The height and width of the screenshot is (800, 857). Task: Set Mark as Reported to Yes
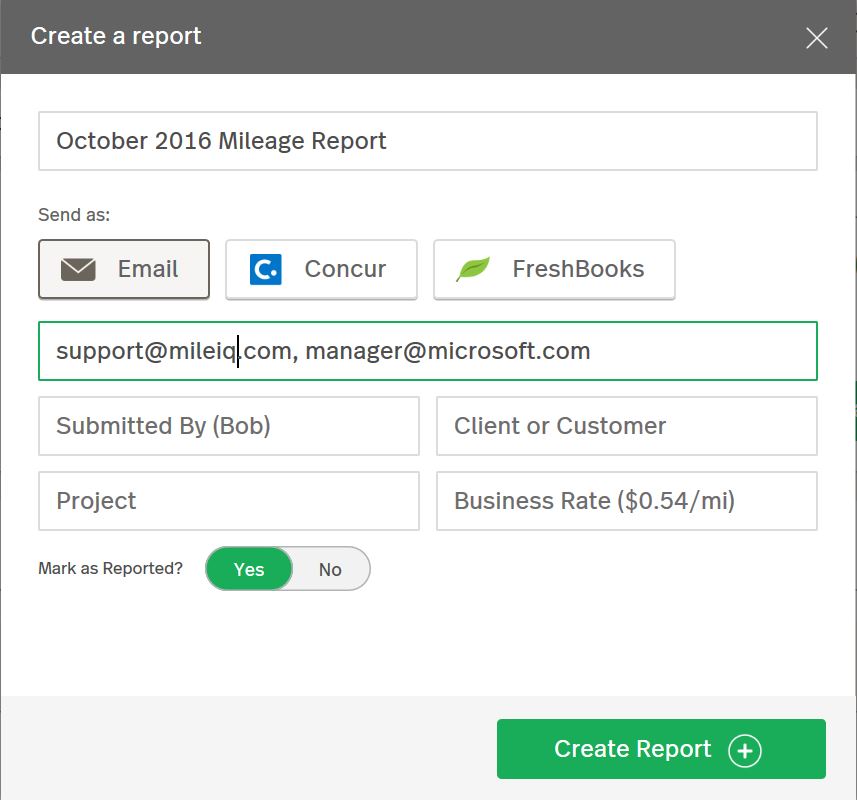pos(249,569)
